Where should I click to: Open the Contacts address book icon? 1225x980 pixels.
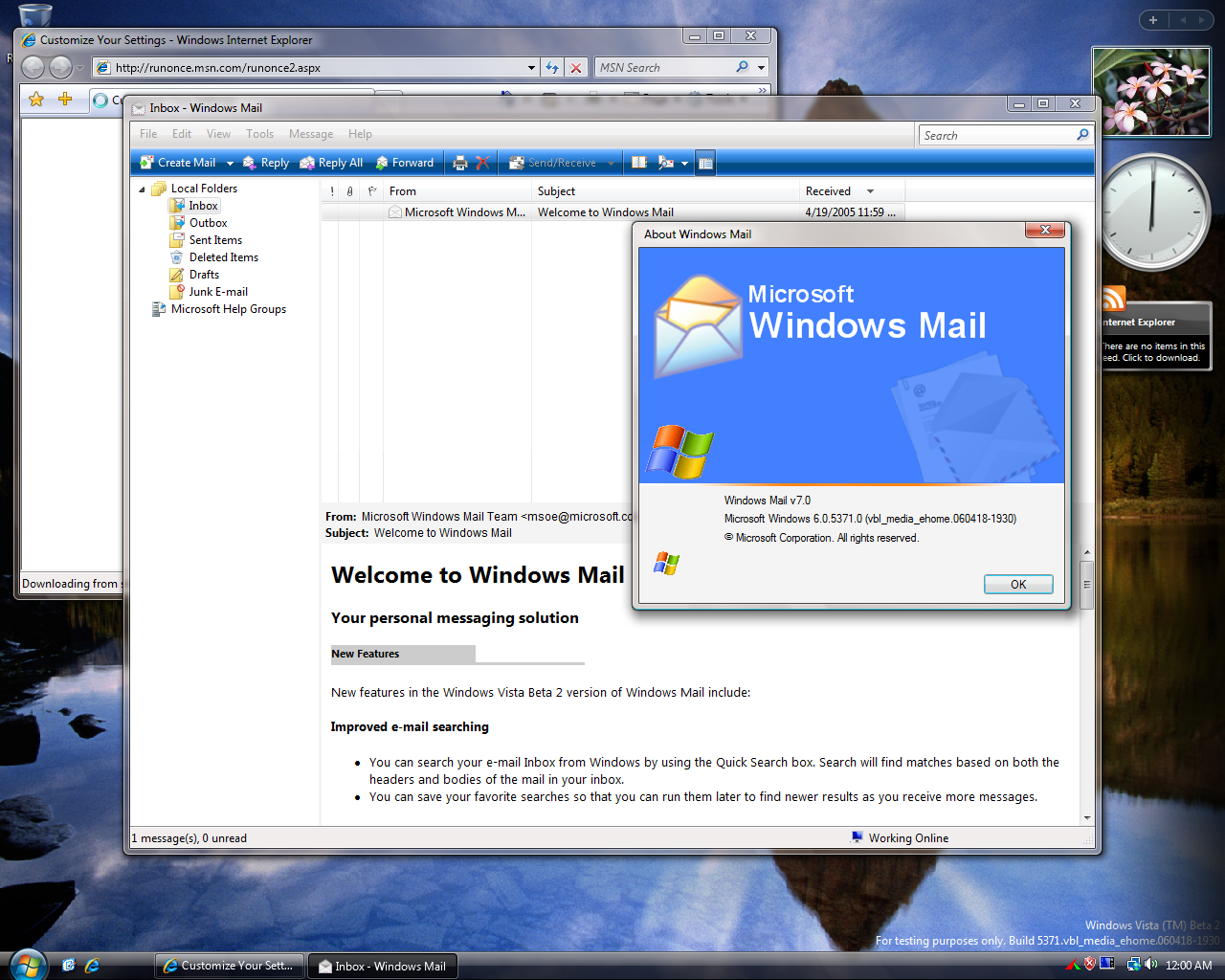pyautogui.click(x=639, y=163)
